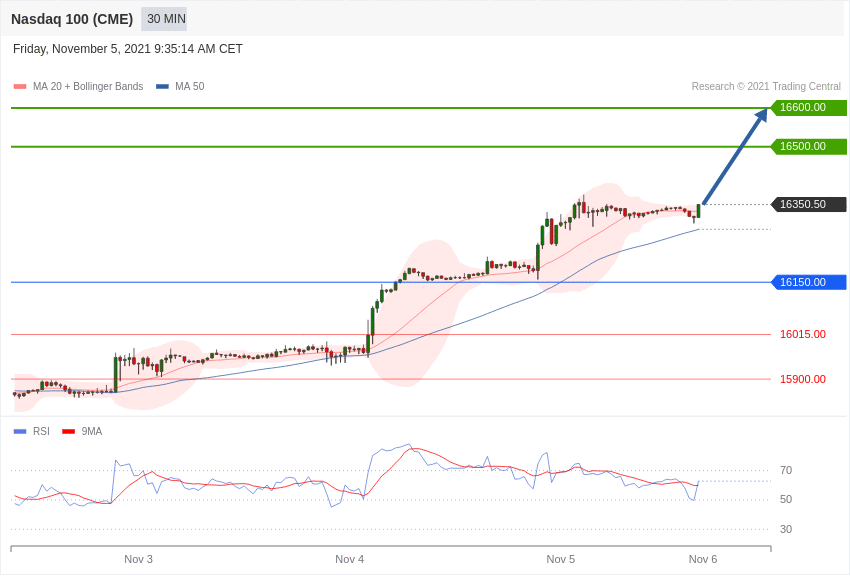Select the green 16500.00 resistance tag
The width and height of the screenshot is (850, 576).
point(808,147)
